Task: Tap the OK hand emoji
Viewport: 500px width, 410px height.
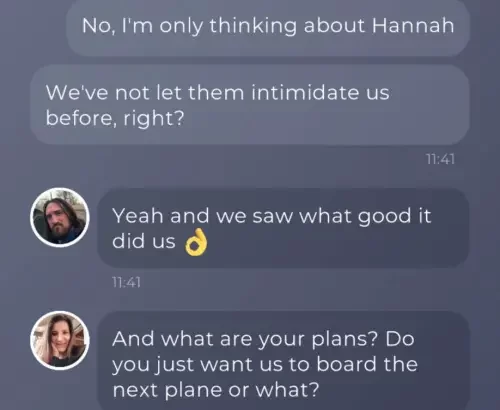Action: pos(196,242)
